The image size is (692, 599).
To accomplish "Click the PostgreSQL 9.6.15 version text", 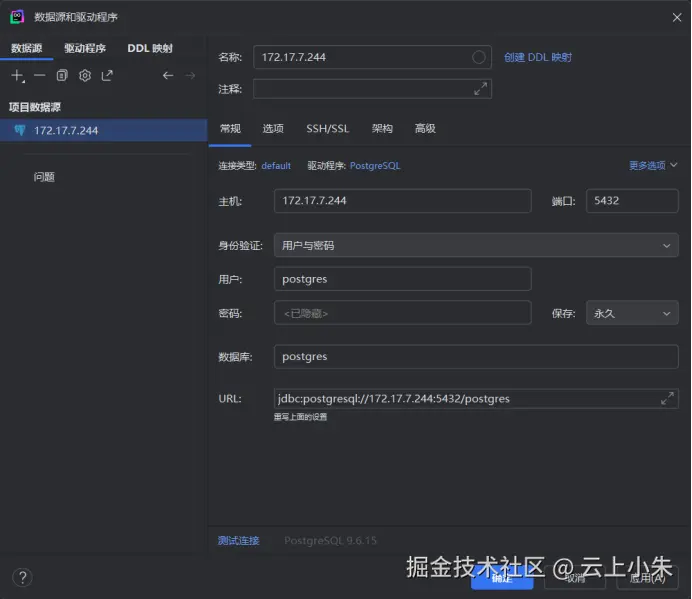I will (331, 541).
